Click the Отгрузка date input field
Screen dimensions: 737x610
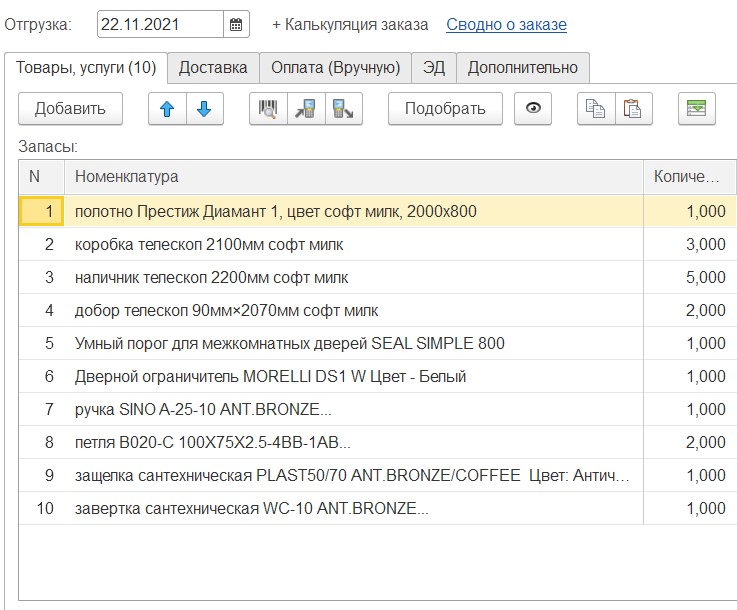[x=160, y=24]
